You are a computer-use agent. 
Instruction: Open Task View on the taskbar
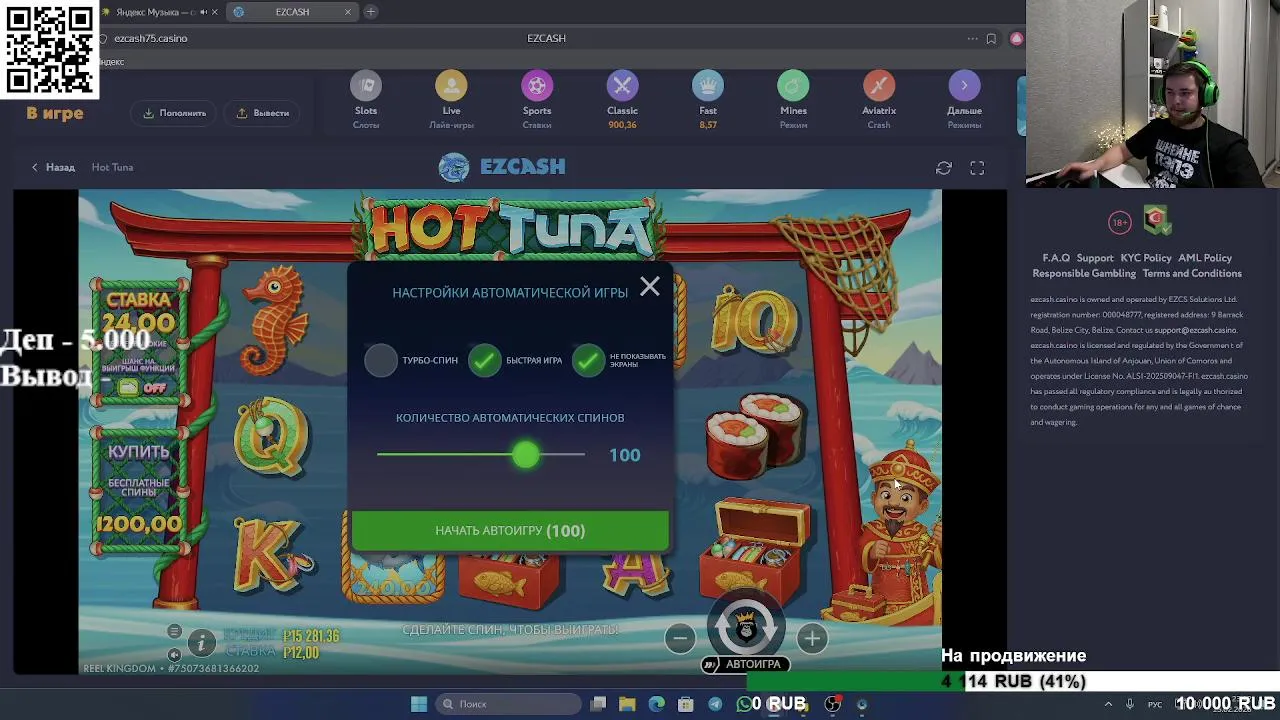598,704
